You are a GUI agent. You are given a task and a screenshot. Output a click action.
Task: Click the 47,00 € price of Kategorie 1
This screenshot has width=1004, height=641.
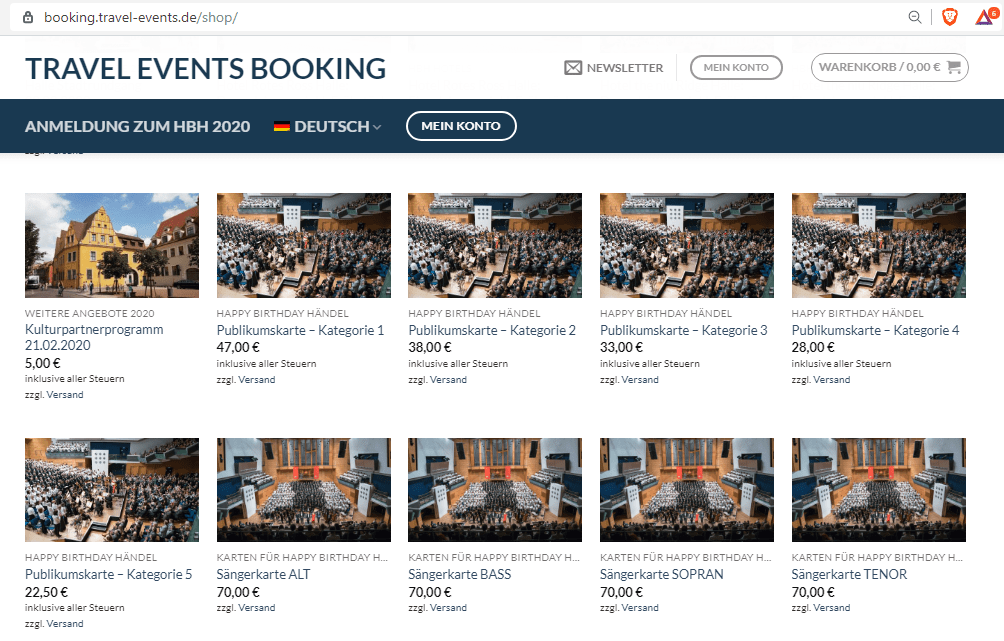point(238,348)
